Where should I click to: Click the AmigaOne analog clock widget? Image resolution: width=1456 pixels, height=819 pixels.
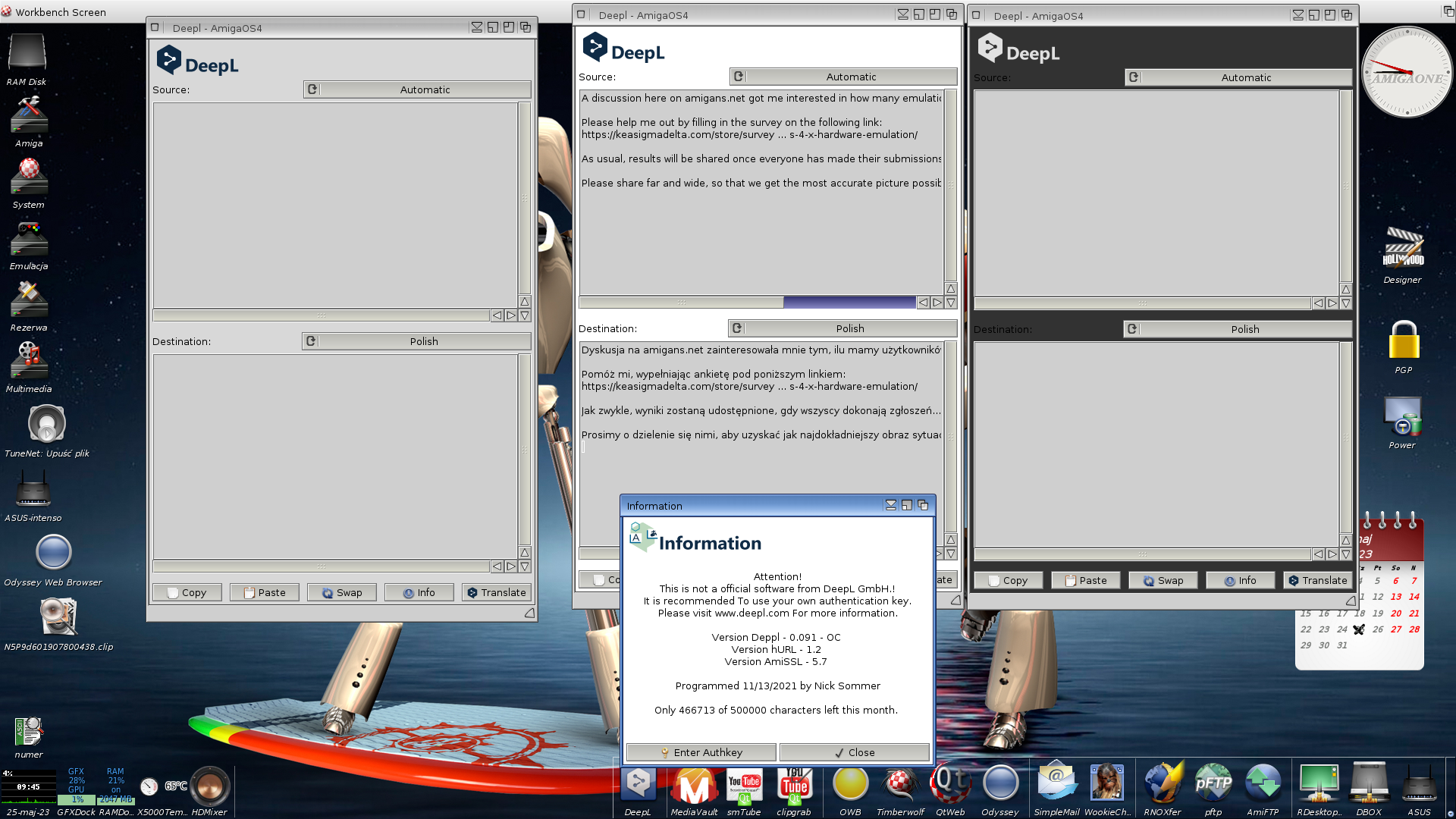(1407, 72)
